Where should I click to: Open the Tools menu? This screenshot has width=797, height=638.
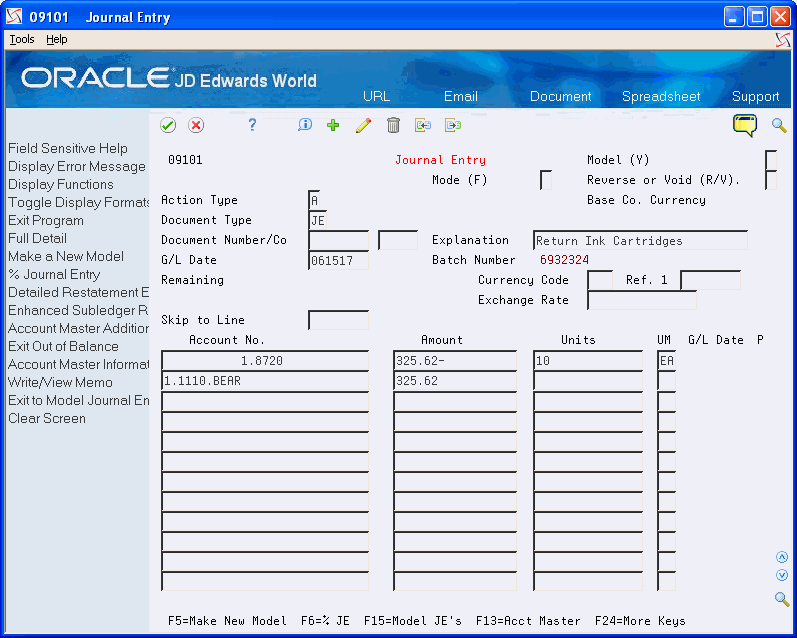(x=22, y=39)
